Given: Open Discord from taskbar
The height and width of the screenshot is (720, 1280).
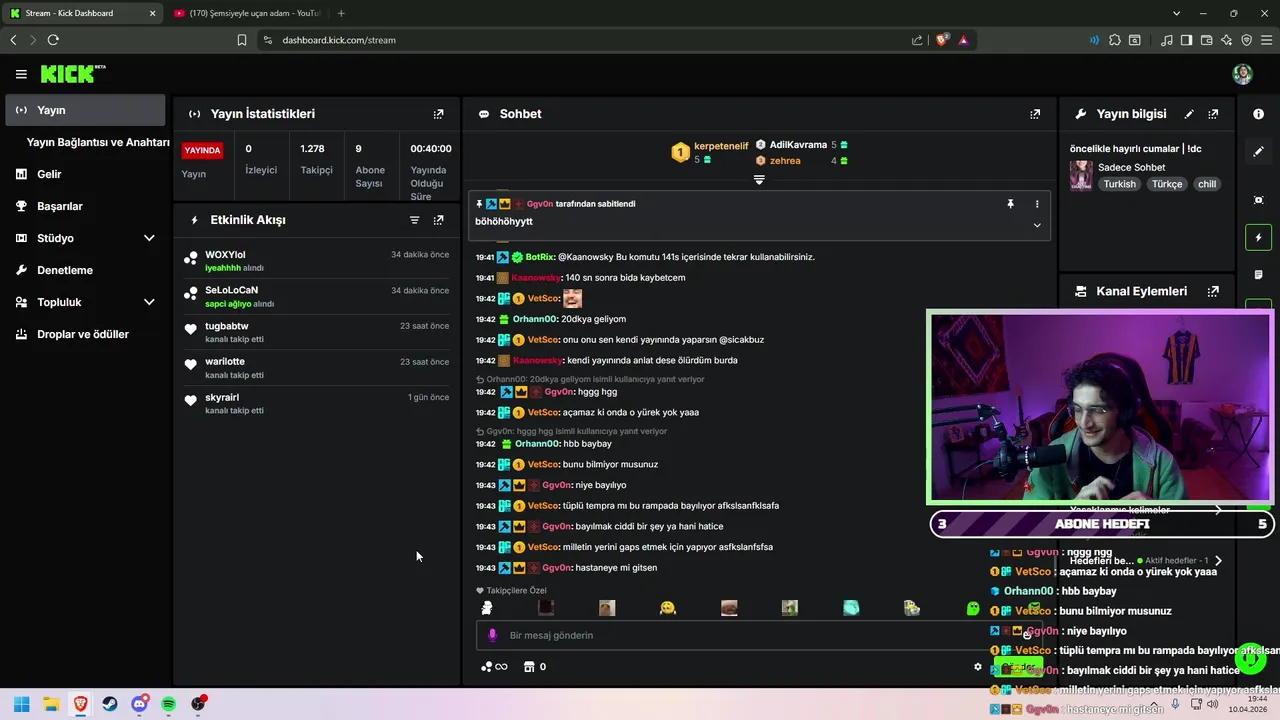Looking at the screenshot, I should [140, 704].
